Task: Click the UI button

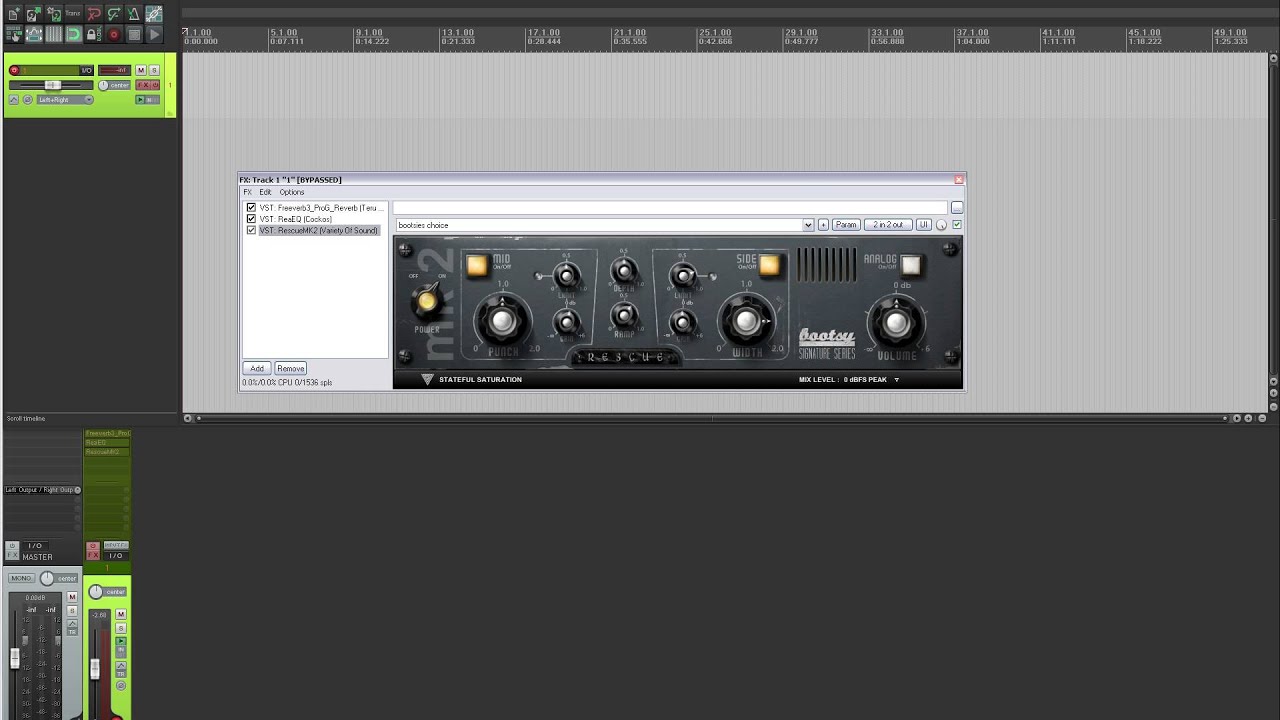Action: (924, 225)
